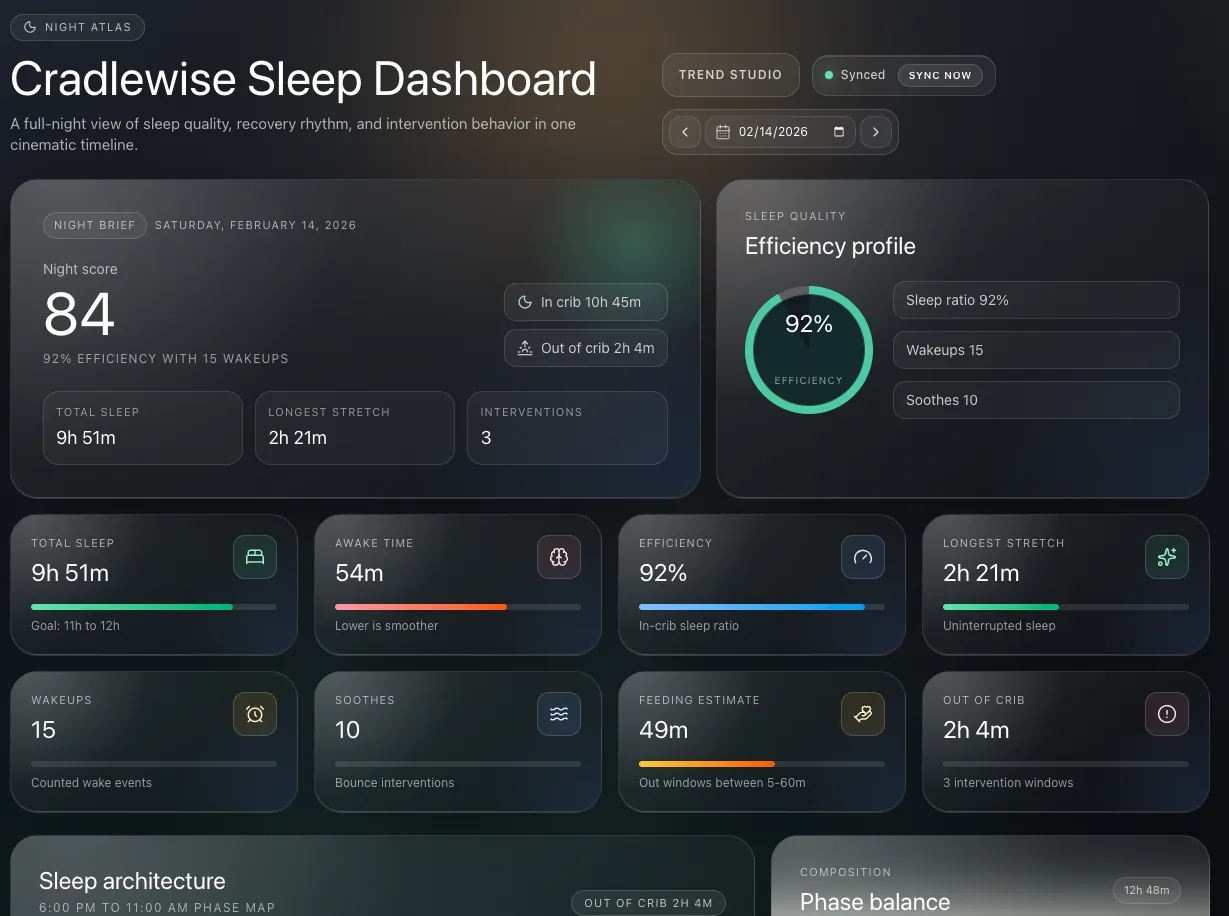The width and height of the screenshot is (1229, 916).
Task: Advance to the next day with right chevron
Action: 876,131
